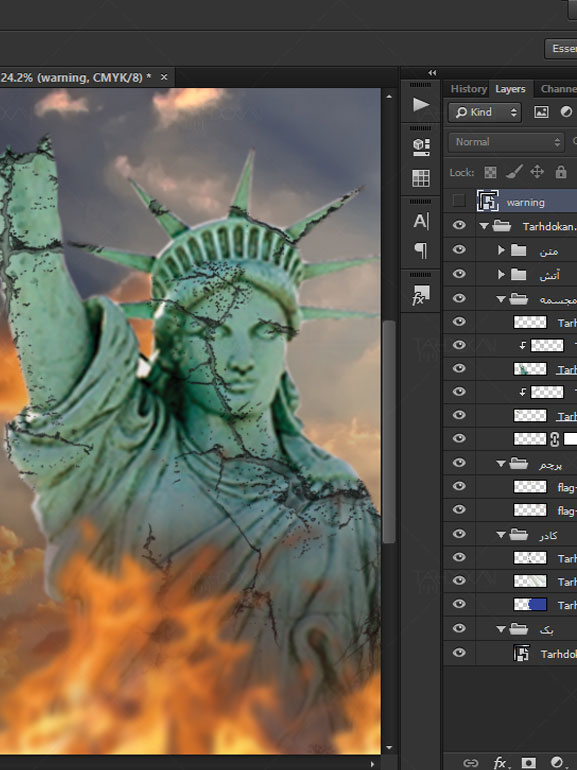Click the horizontal scroll right arrow
This screenshot has height=770, width=577.
point(372,764)
